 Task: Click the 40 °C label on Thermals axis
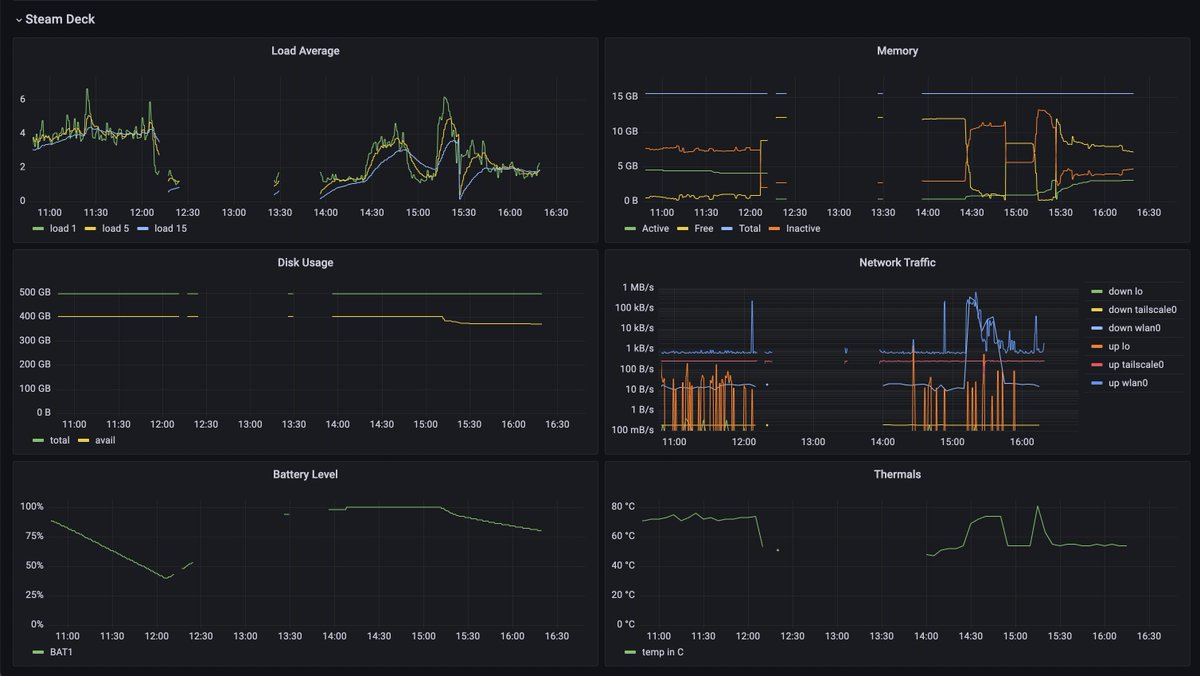click(x=623, y=565)
